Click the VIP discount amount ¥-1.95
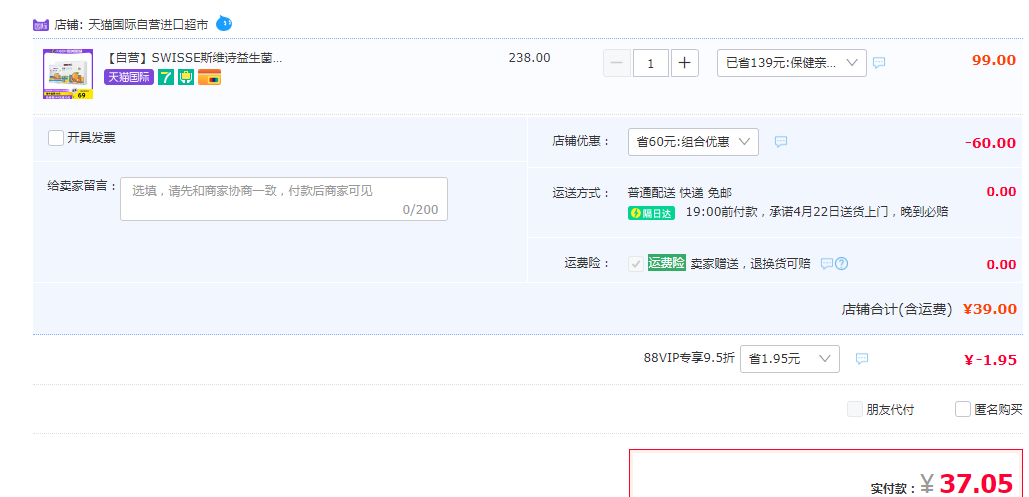 (x=990, y=360)
